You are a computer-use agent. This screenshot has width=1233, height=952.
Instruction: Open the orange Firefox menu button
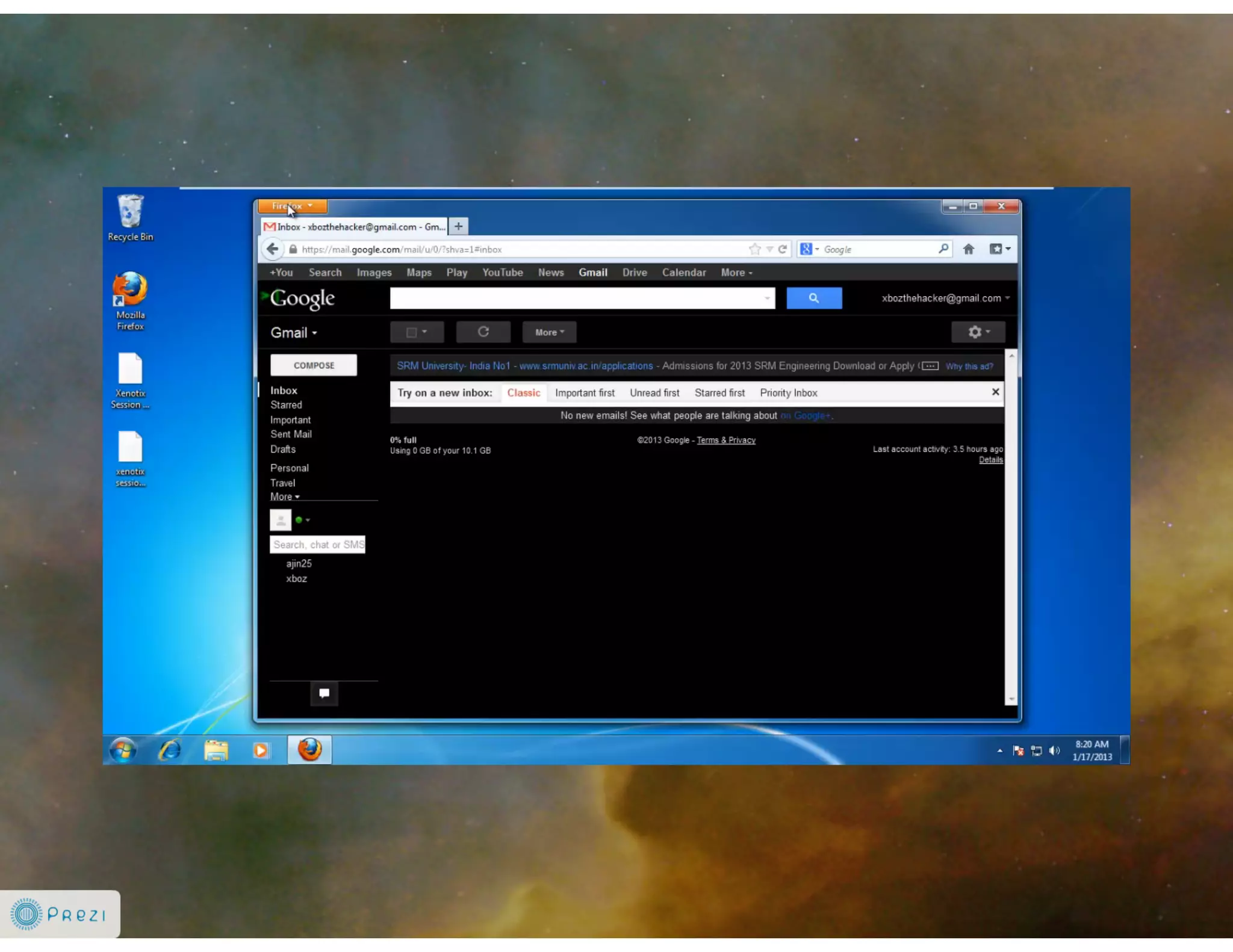(293, 206)
